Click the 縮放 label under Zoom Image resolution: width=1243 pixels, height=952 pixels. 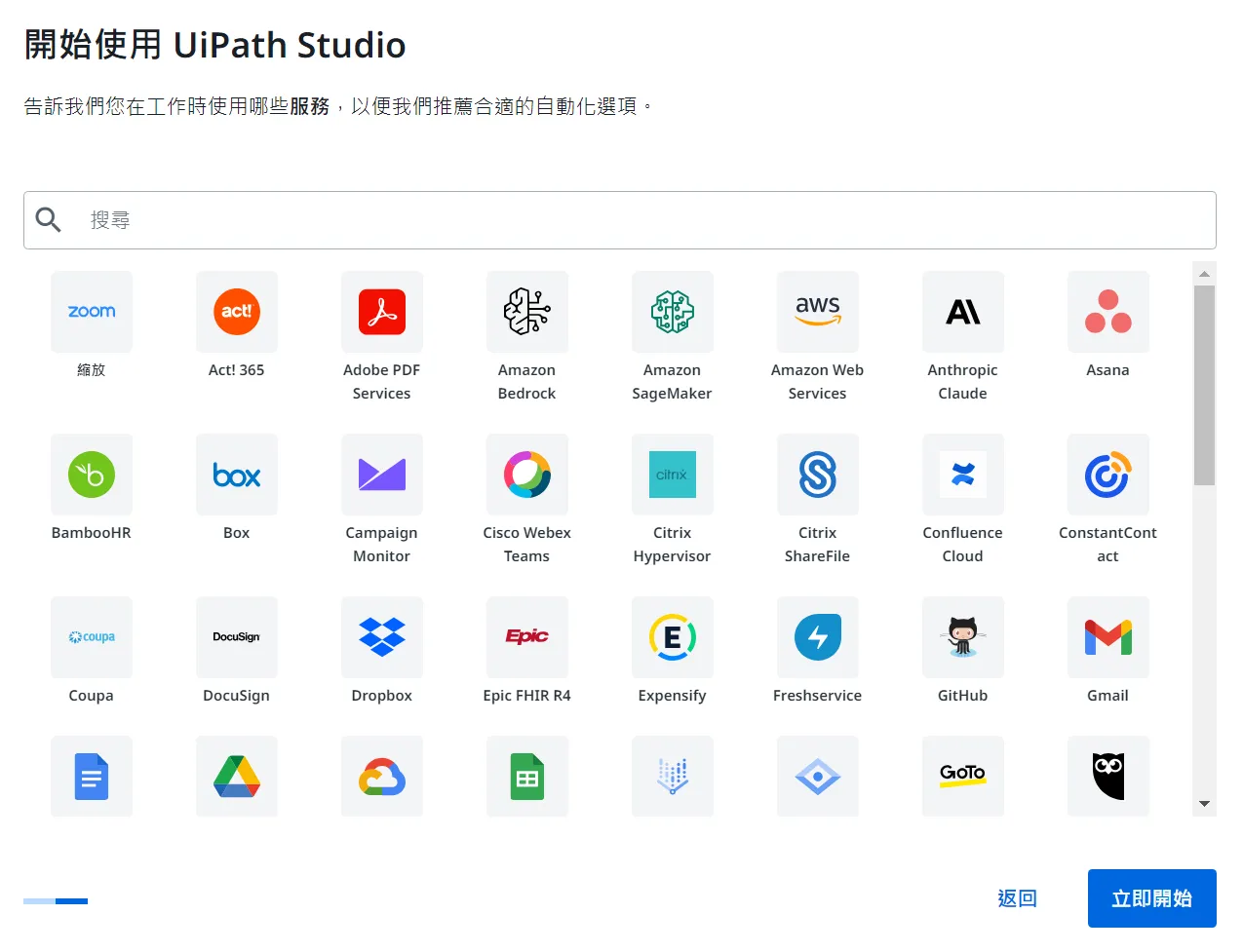pyautogui.click(x=92, y=370)
